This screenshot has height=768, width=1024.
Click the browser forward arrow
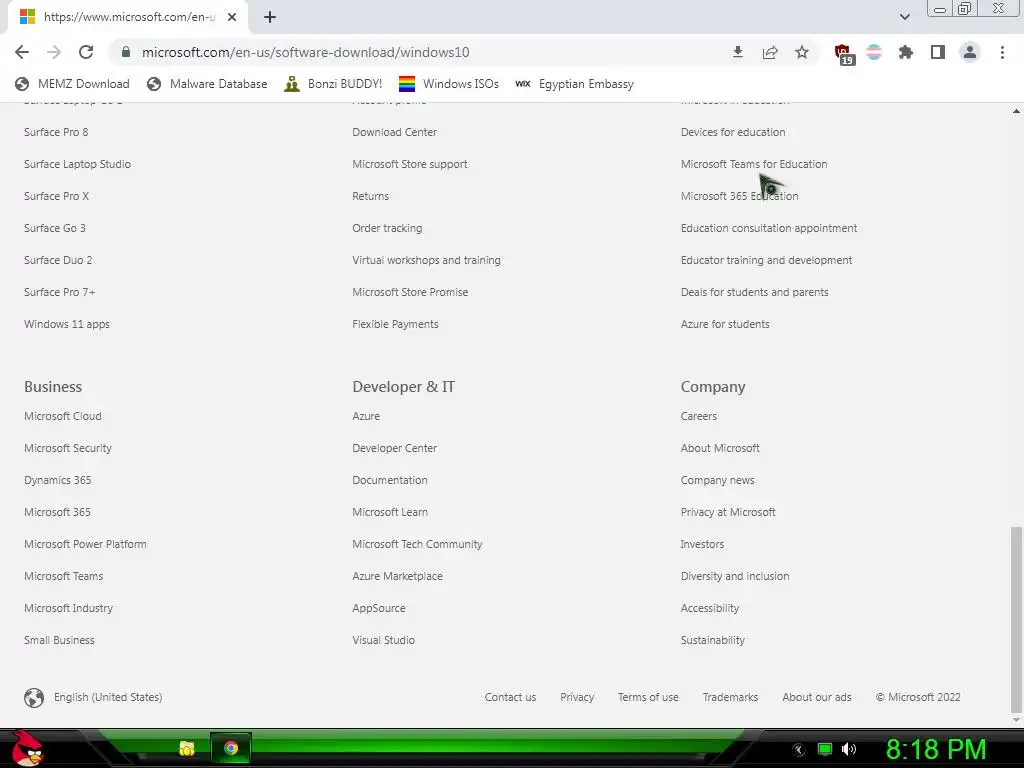[x=54, y=52]
